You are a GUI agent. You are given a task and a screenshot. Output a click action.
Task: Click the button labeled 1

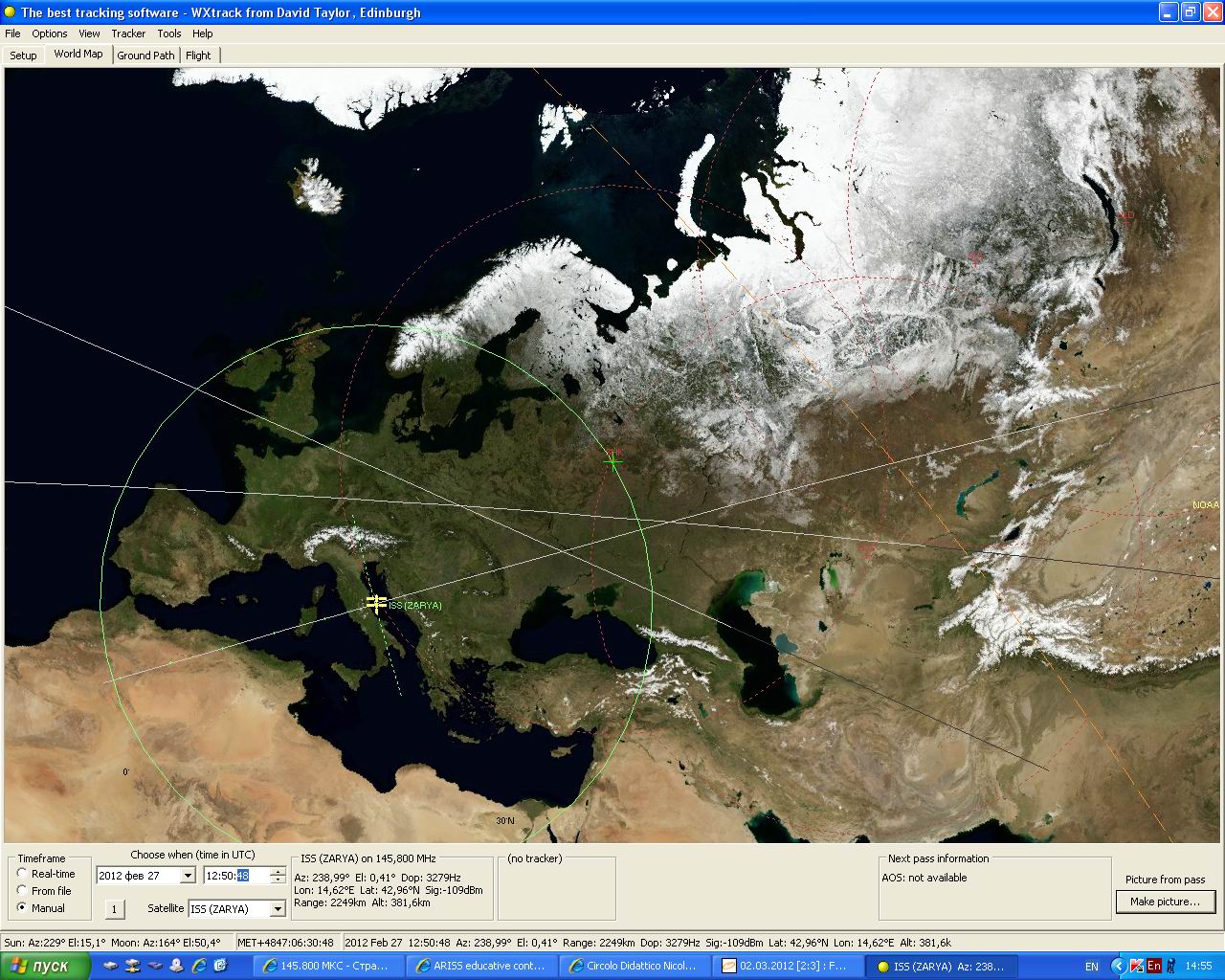pyautogui.click(x=114, y=909)
